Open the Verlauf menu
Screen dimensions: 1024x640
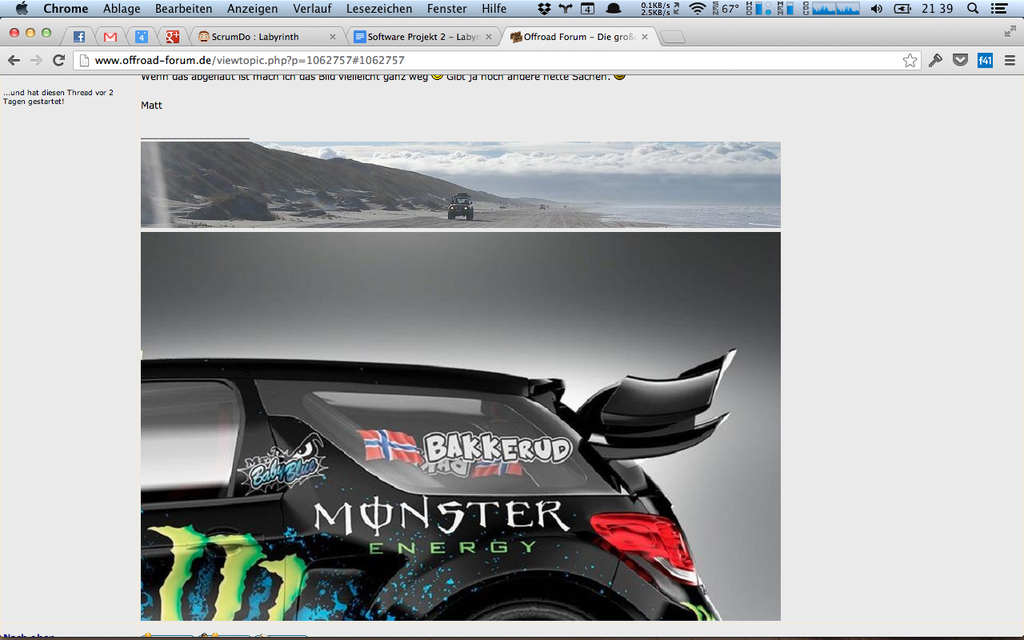pyautogui.click(x=312, y=8)
